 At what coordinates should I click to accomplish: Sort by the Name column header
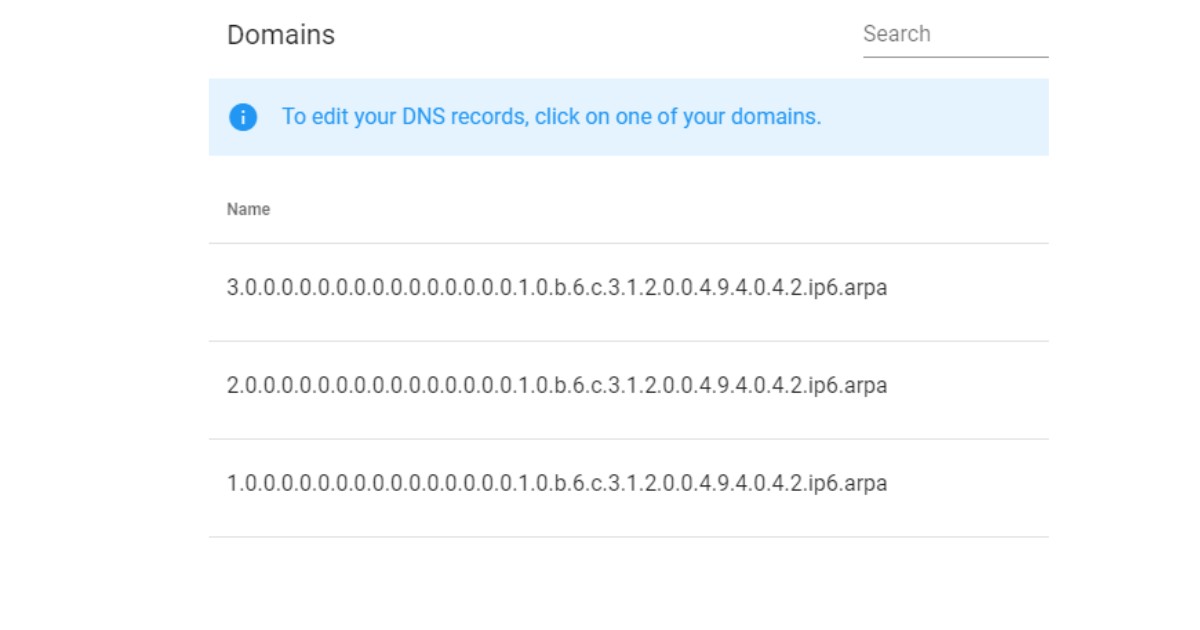pyautogui.click(x=248, y=210)
